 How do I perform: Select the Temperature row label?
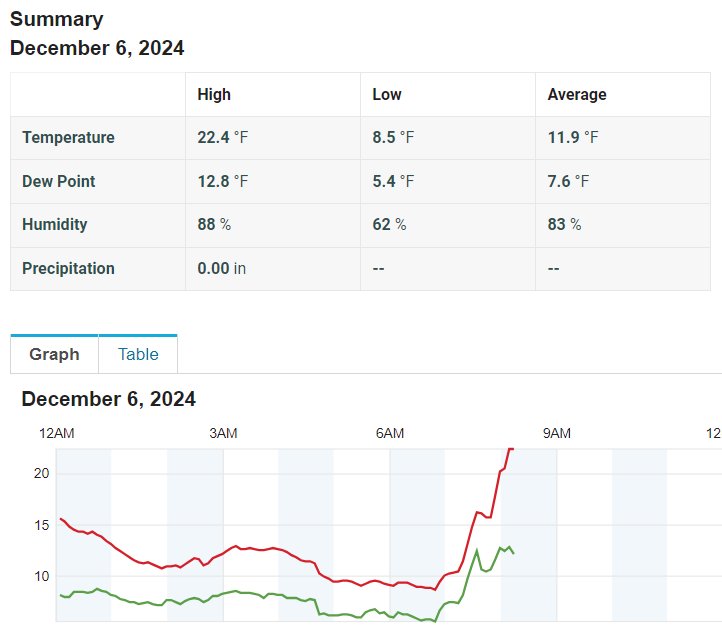point(68,137)
